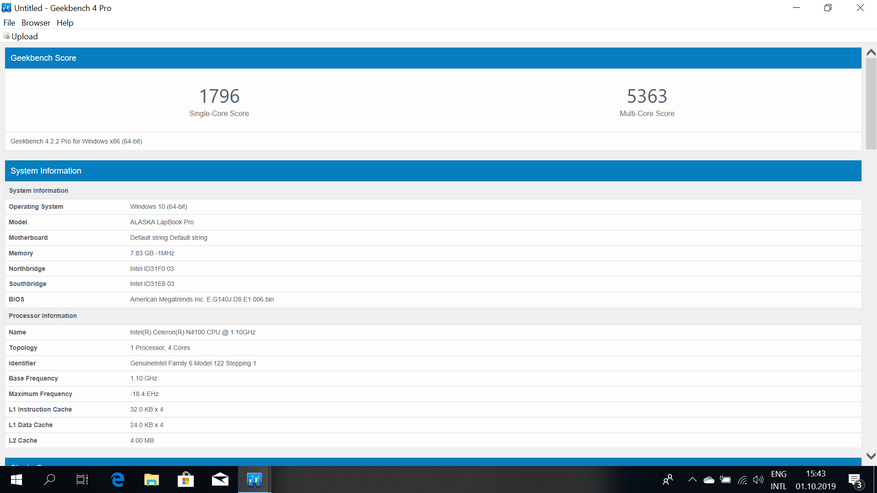
Task: Select the System Information blue header
Action: [x=433, y=171]
